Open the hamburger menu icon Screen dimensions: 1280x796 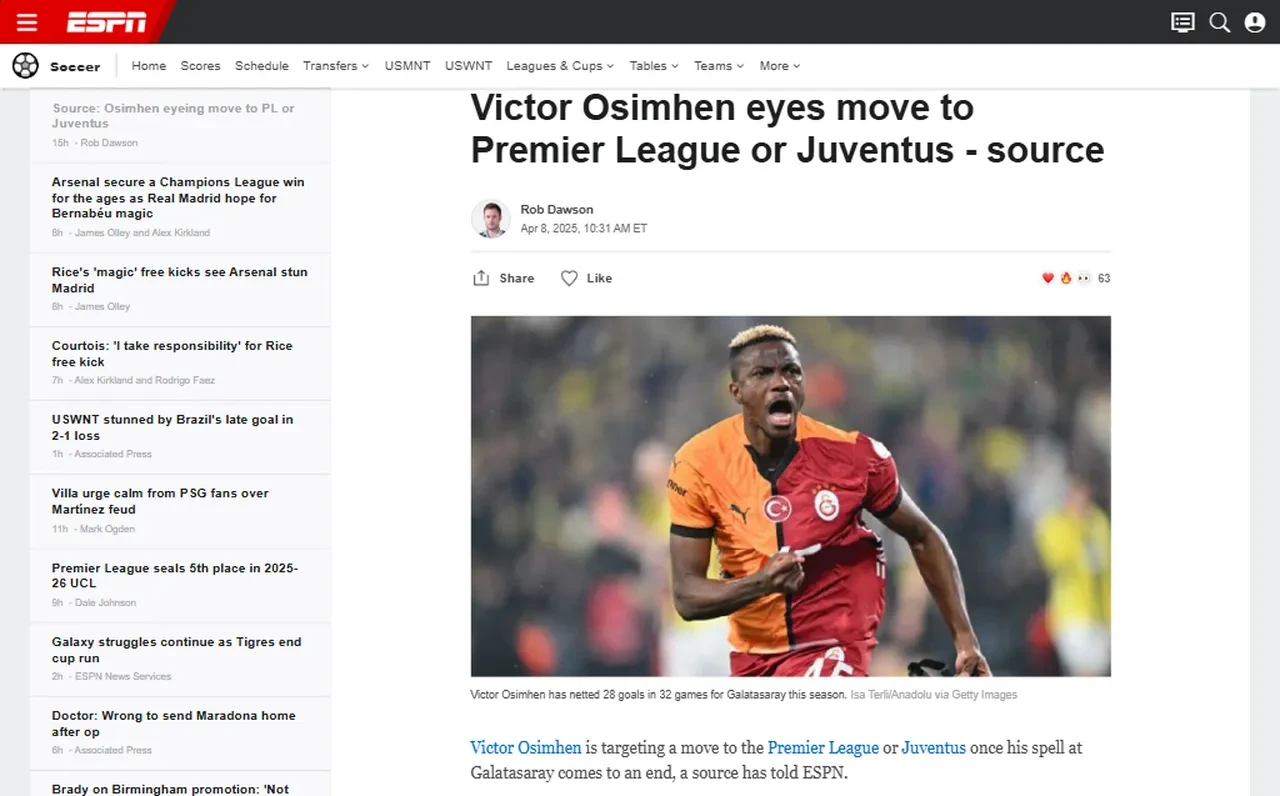coord(27,22)
